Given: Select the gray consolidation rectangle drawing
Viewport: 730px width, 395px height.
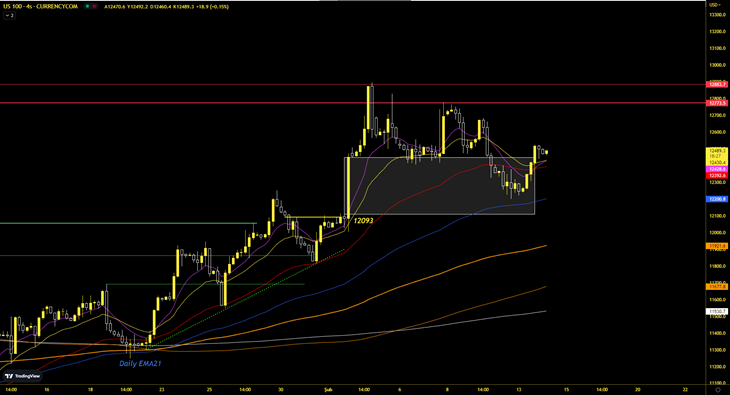Looking at the screenshot, I should (439, 186).
